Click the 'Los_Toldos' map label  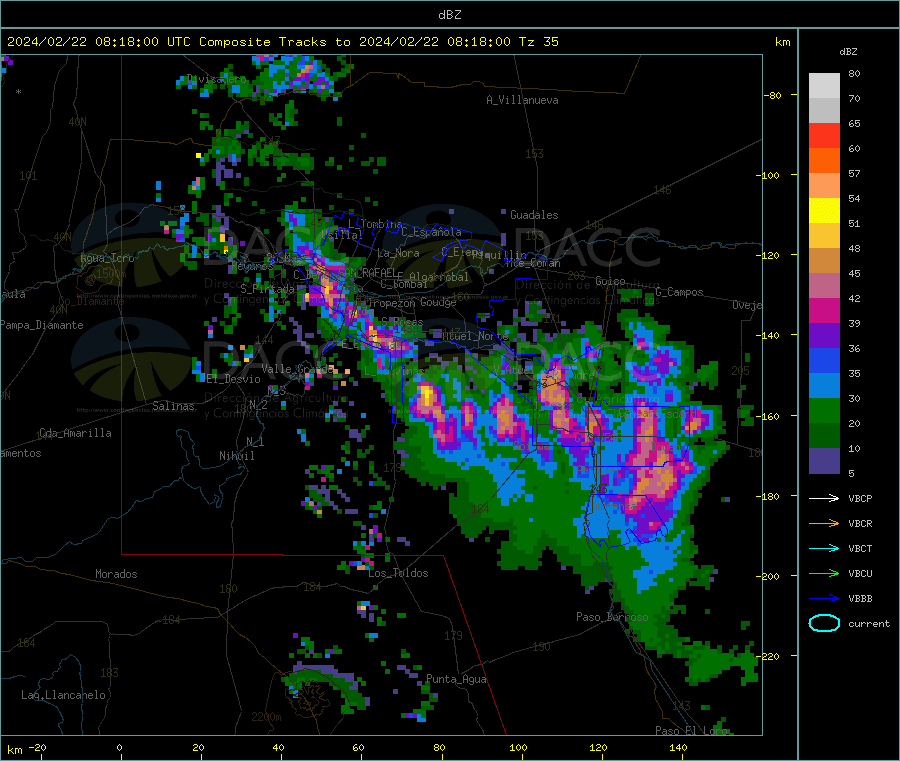pyautogui.click(x=398, y=573)
